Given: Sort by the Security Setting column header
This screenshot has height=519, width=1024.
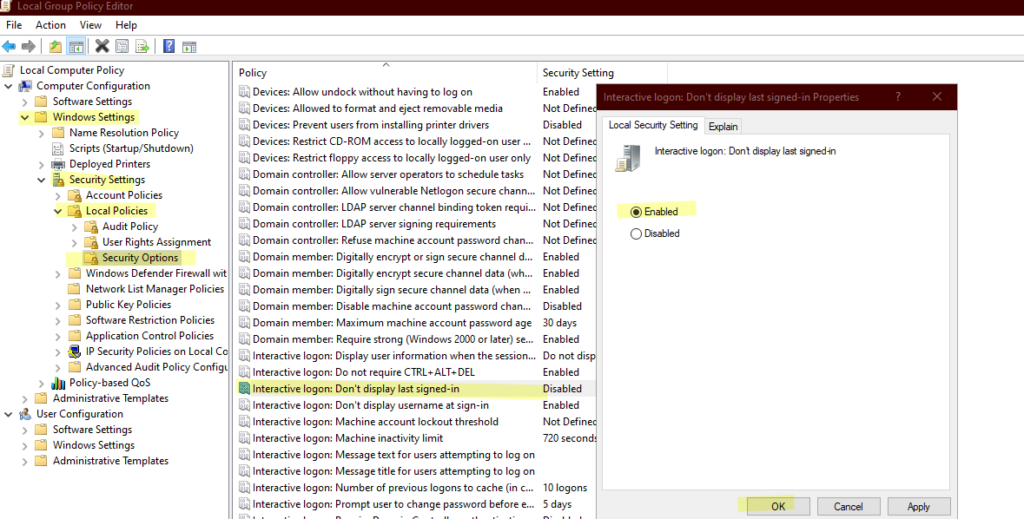Looking at the screenshot, I should coord(602,72).
